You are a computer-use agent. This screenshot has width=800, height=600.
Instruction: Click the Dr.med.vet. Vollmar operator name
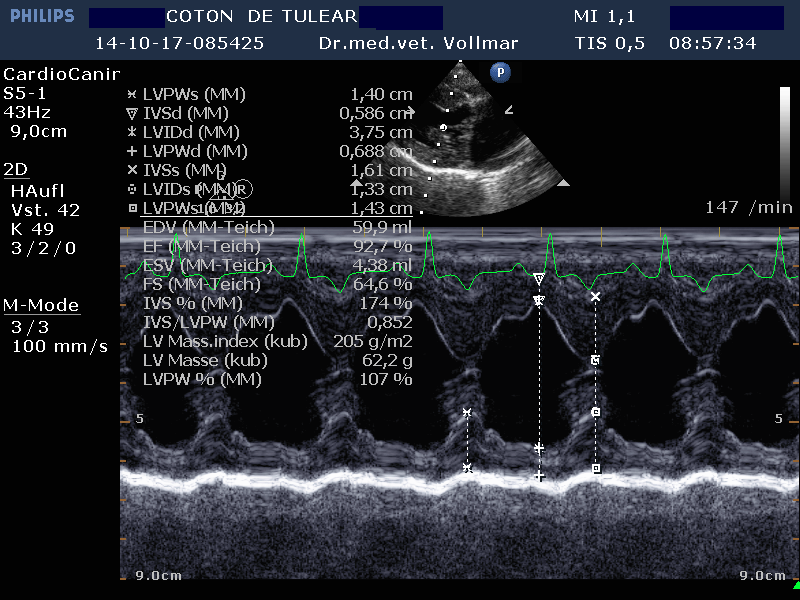coord(432,44)
